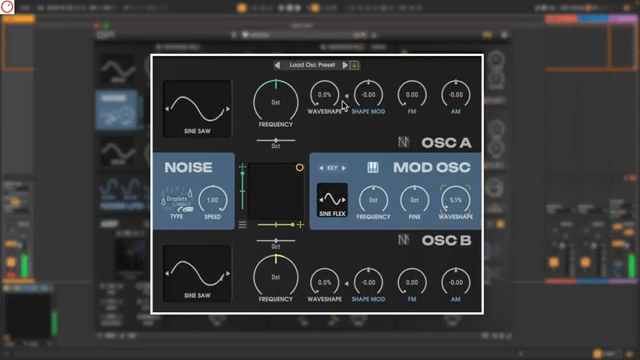Click arrow between OSC A Waveshape and Shape Mod
This screenshot has width=640, height=360.
[346, 96]
